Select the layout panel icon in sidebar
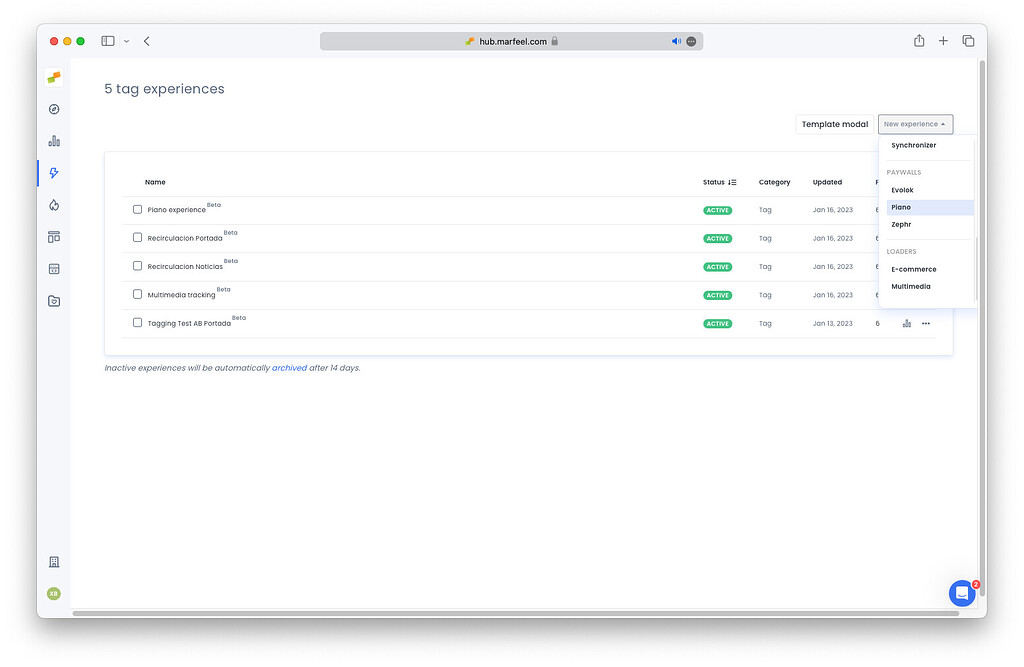This screenshot has width=1024, height=667. tap(53, 236)
